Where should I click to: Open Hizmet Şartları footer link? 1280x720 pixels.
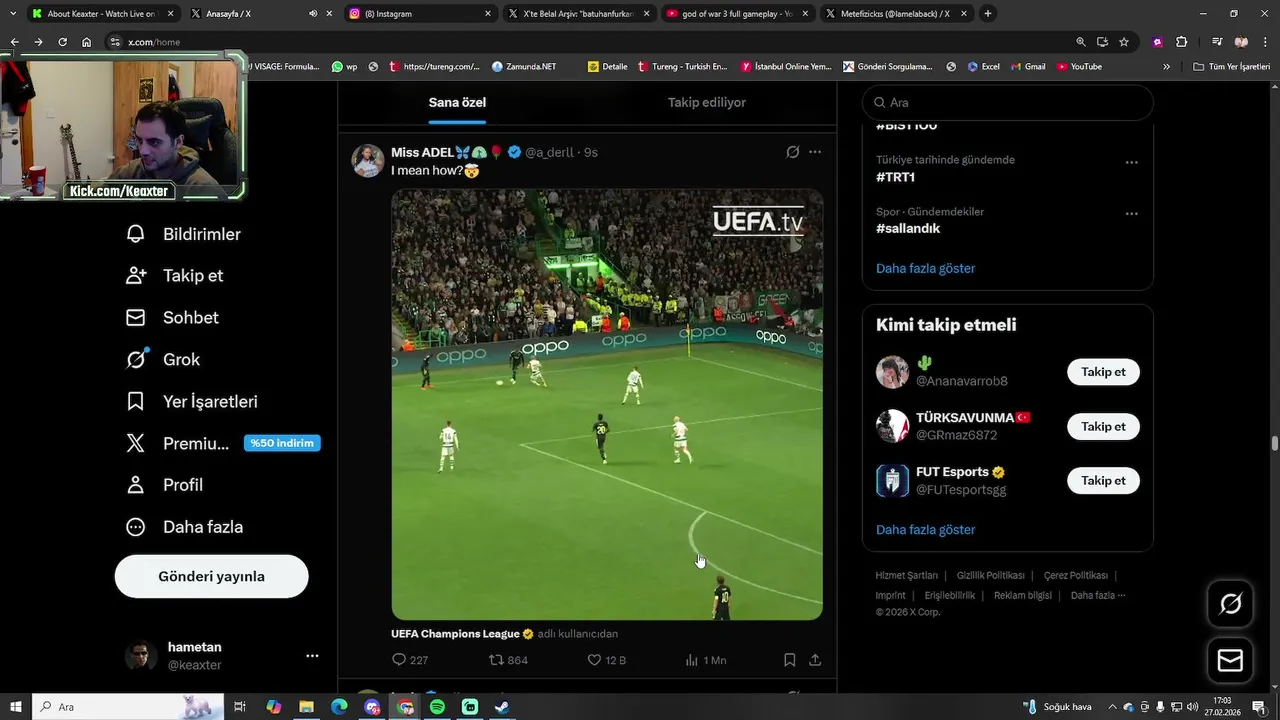[x=906, y=576]
